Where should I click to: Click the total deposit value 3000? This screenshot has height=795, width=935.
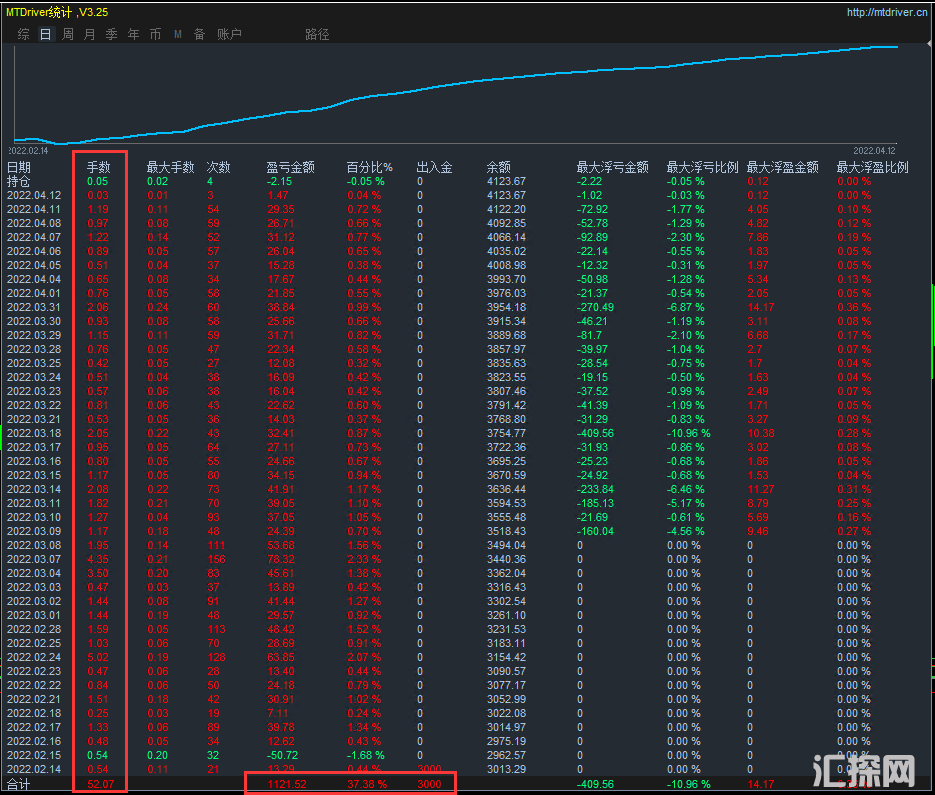(x=429, y=784)
